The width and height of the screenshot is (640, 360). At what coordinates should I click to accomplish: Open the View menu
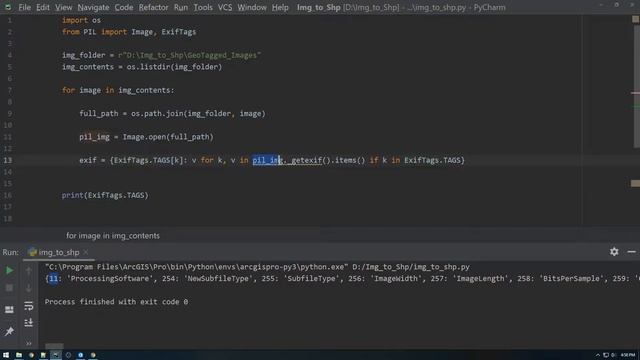click(x=63, y=7)
